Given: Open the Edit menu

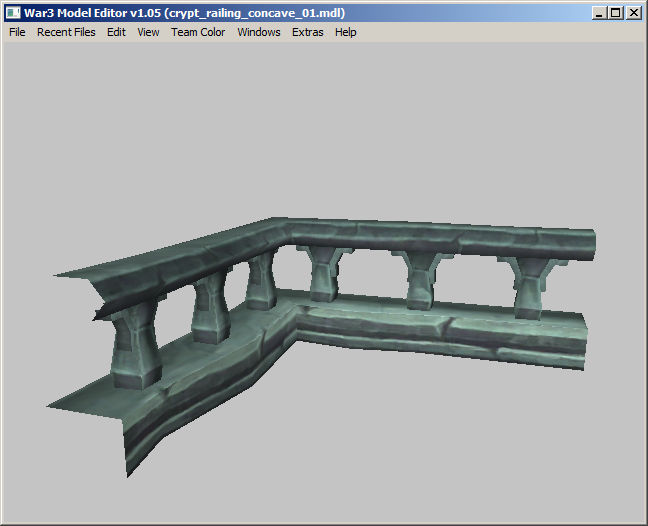Looking at the screenshot, I should 116,32.
